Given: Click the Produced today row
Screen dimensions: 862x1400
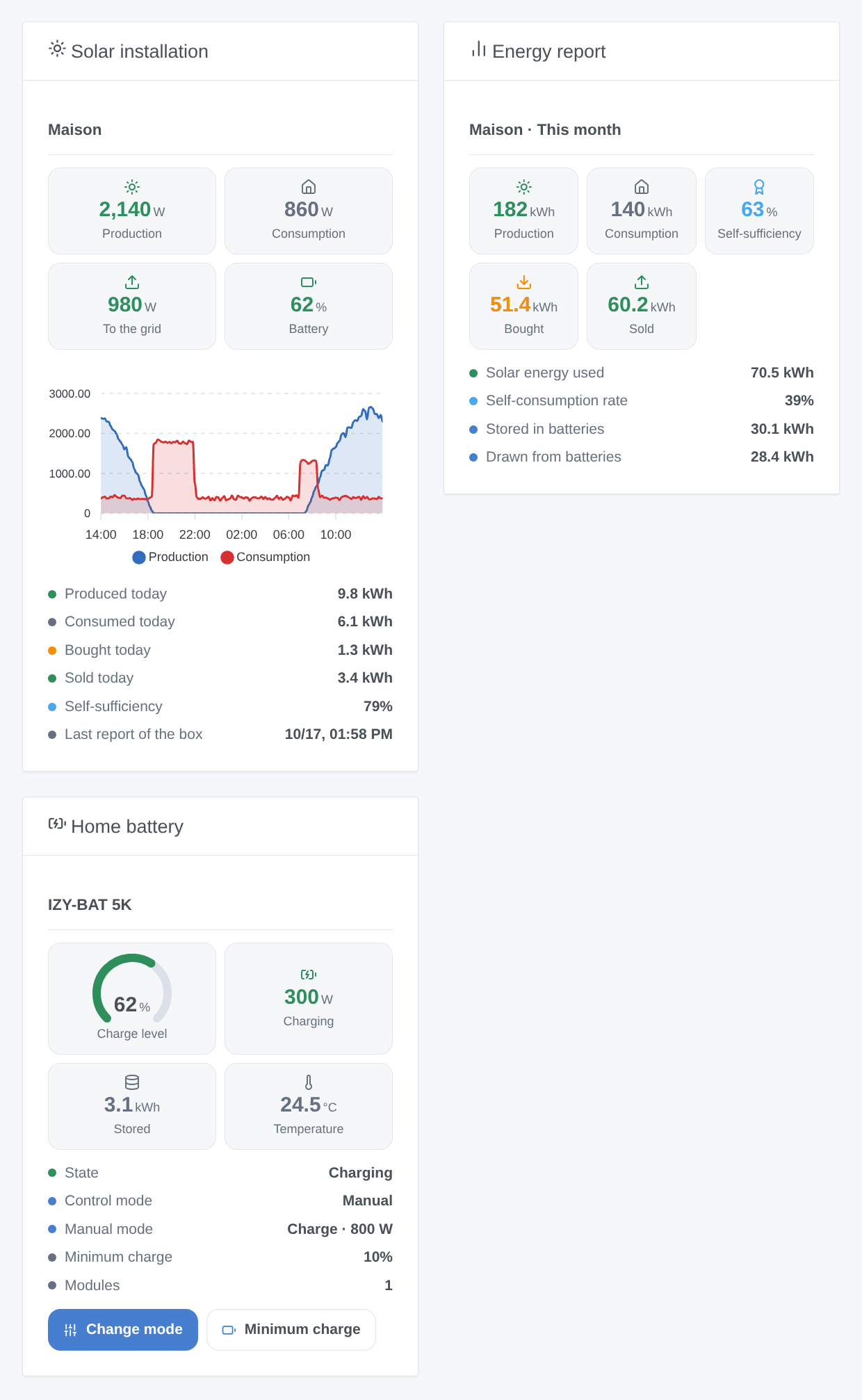Looking at the screenshot, I should coord(220,594).
